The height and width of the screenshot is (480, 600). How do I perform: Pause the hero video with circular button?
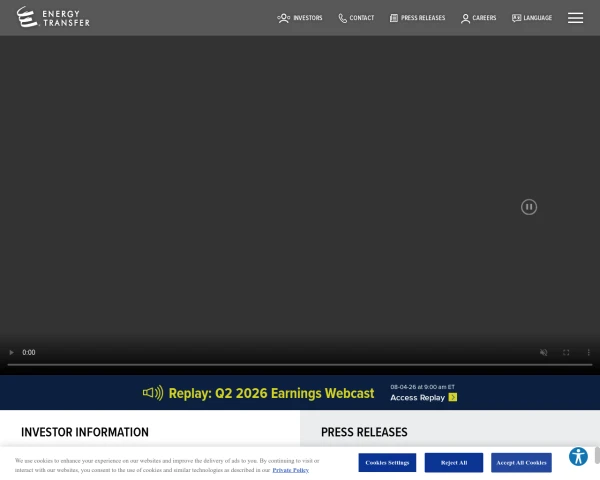528,207
